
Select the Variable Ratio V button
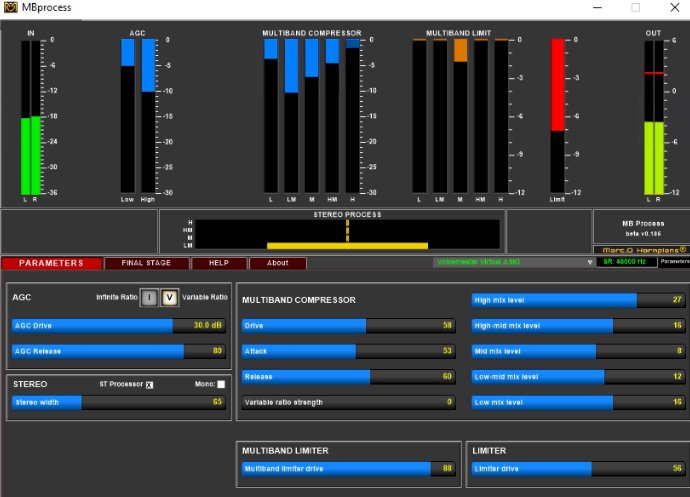(169, 297)
